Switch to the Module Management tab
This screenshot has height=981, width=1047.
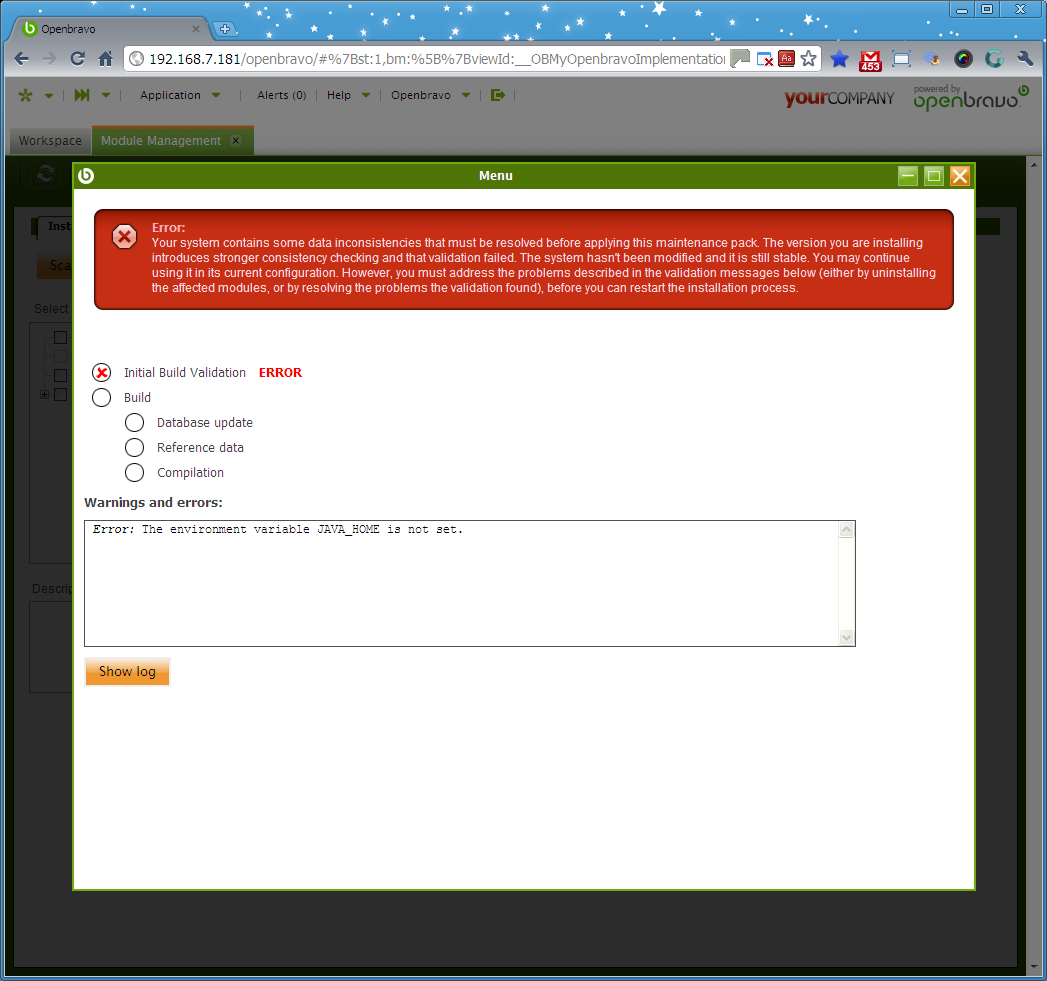pos(161,141)
